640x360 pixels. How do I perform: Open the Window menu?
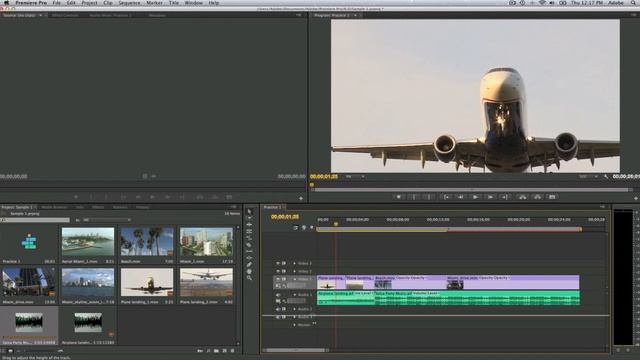(193, 3)
